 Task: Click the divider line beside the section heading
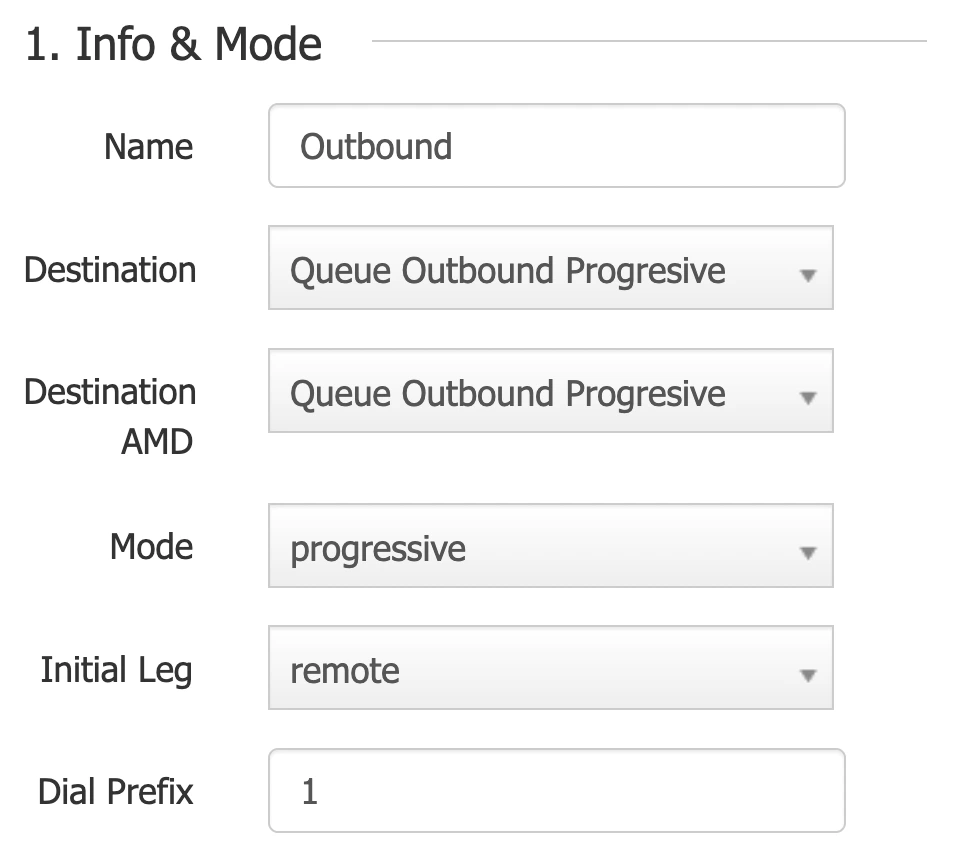tap(650, 42)
